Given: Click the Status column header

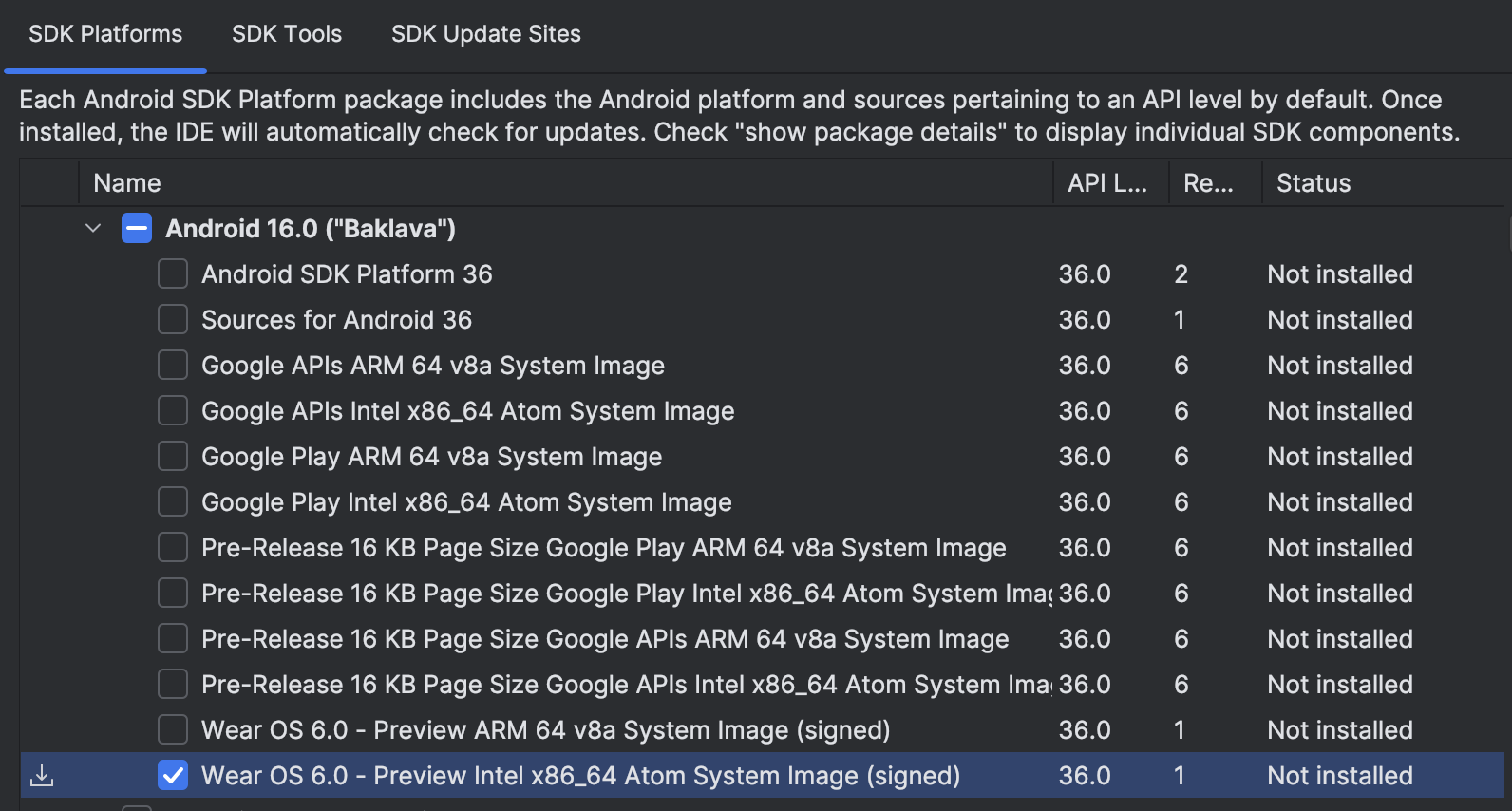Looking at the screenshot, I should click(1313, 183).
